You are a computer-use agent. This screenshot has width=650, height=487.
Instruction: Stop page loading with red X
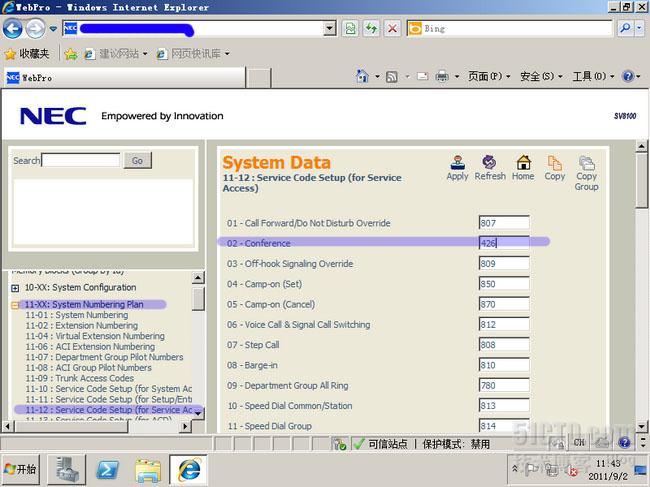pos(392,29)
